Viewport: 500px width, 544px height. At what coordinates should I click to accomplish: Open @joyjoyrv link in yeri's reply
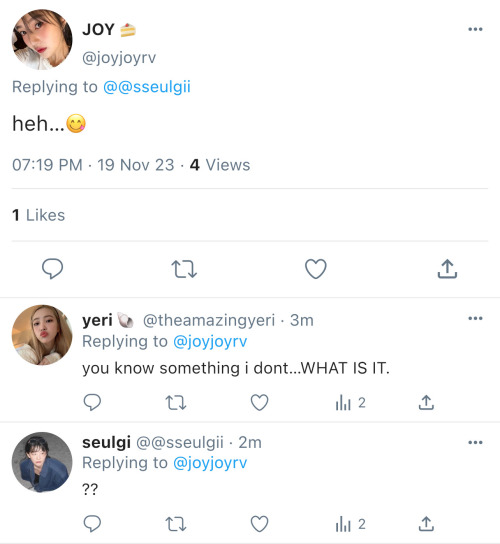(x=210, y=342)
